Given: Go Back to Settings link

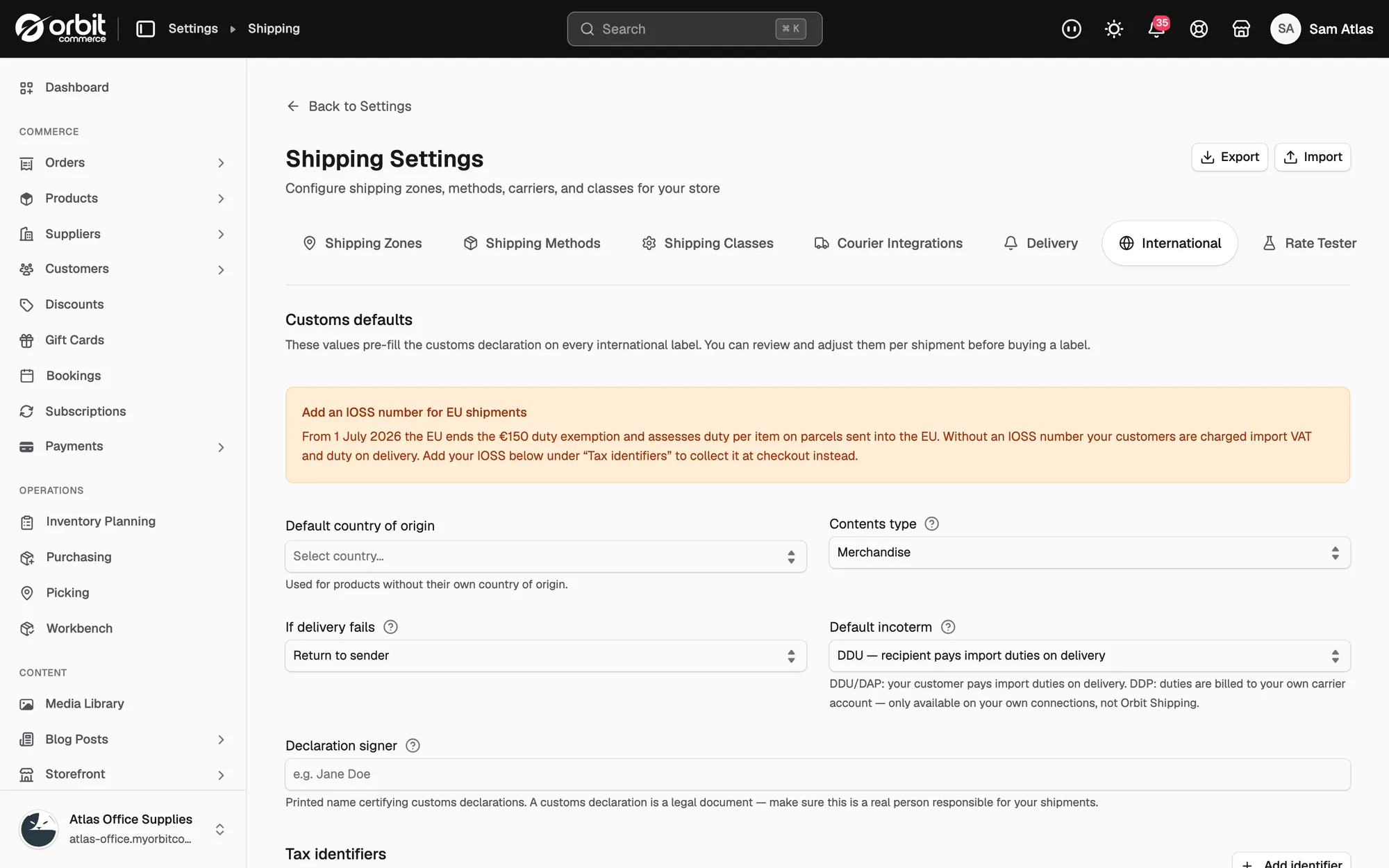Looking at the screenshot, I should (x=349, y=106).
